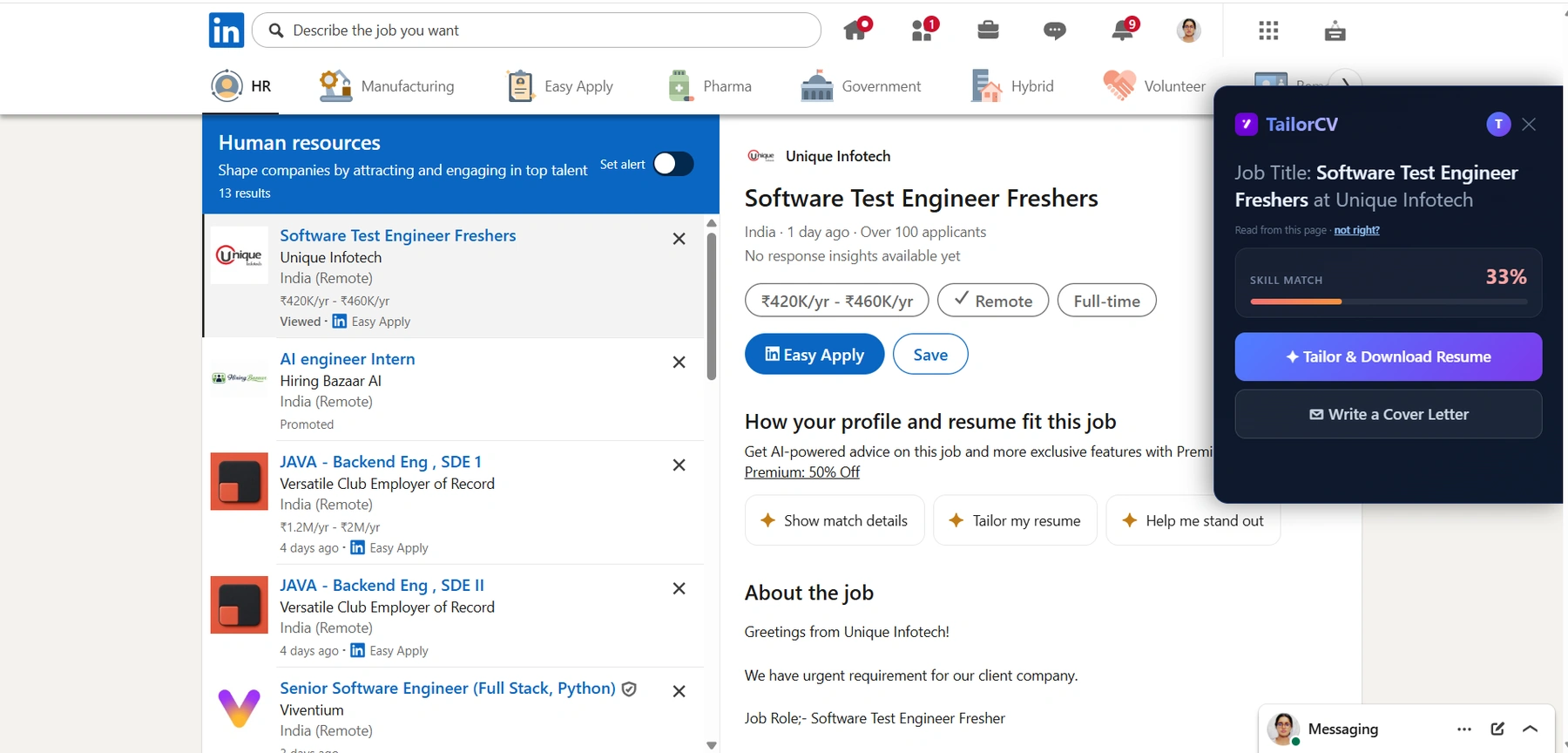Click the Viventium logo thumbnail
Image resolution: width=1568 pixels, height=753 pixels.
click(240, 708)
